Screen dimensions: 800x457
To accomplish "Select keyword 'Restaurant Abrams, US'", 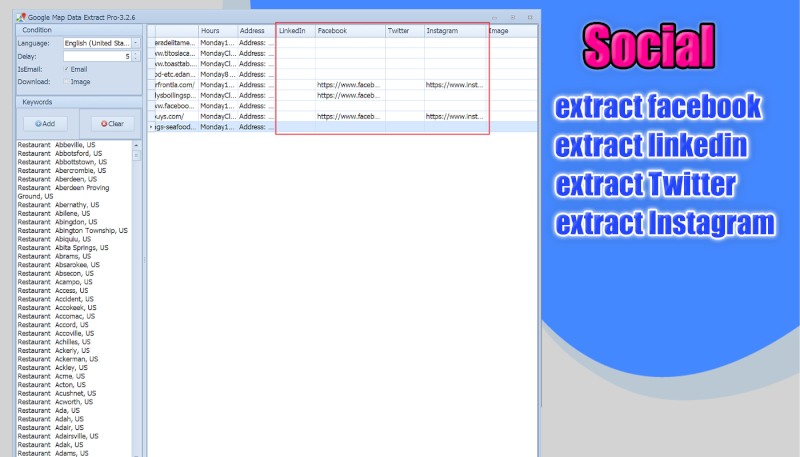I will pyautogui.click(x=55, y=257).
